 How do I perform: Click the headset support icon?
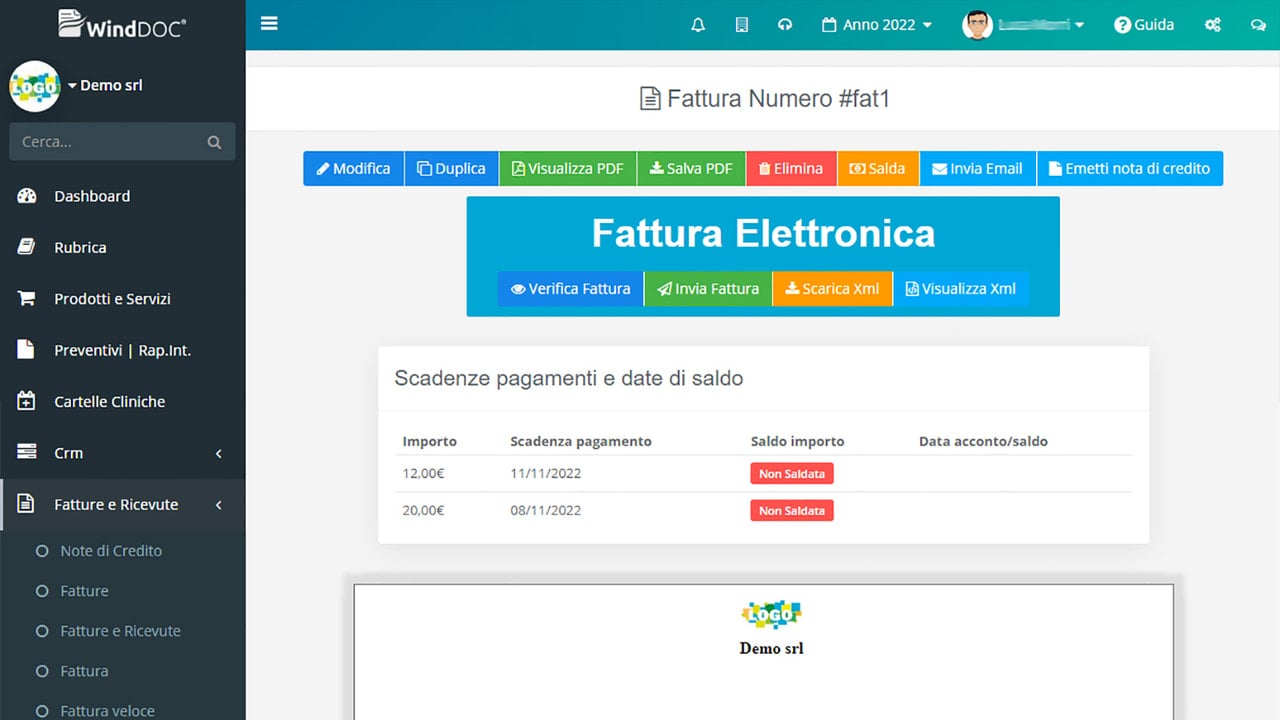tap(785, 25)
